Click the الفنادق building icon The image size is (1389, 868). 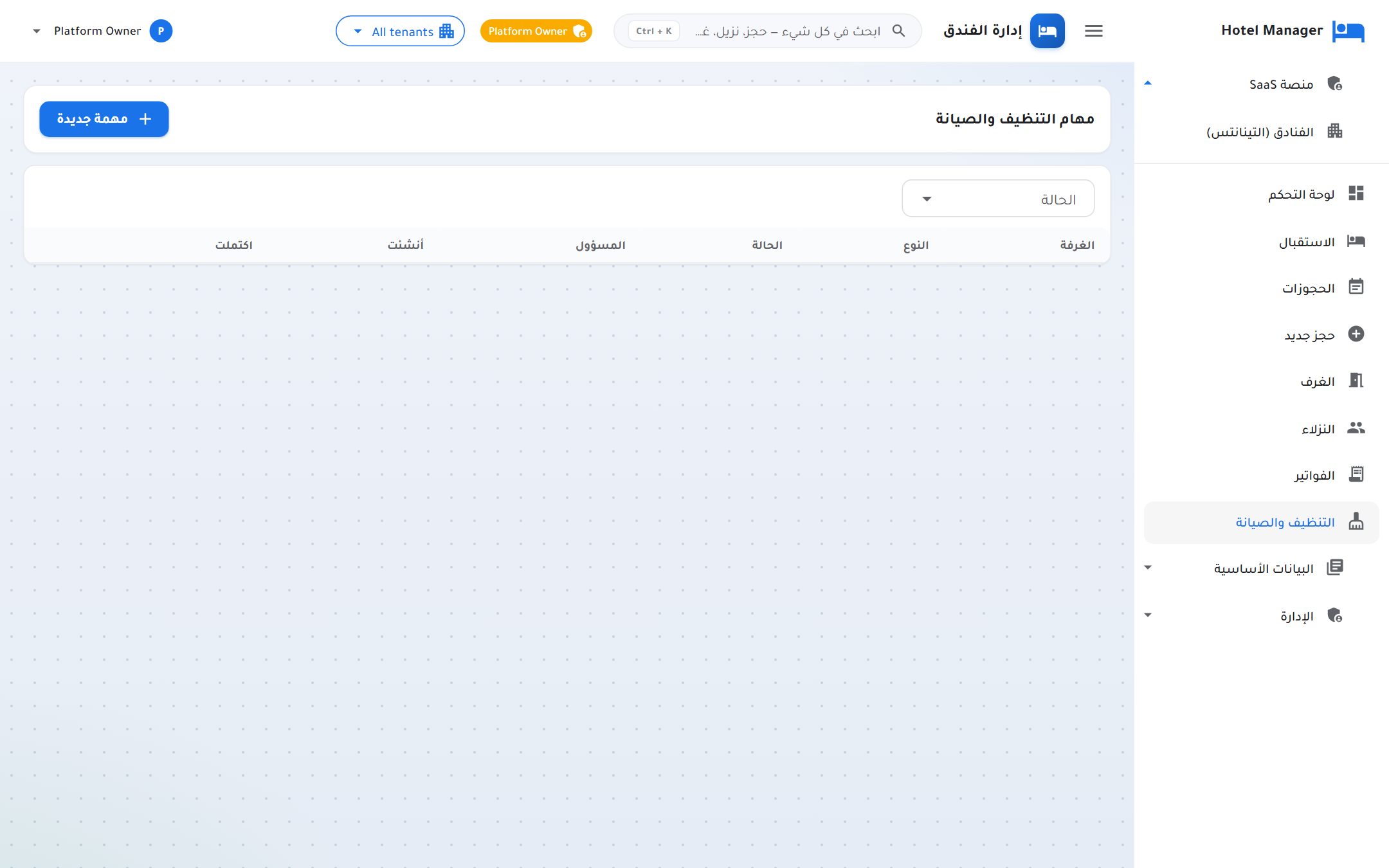(x=1334, y=131)
